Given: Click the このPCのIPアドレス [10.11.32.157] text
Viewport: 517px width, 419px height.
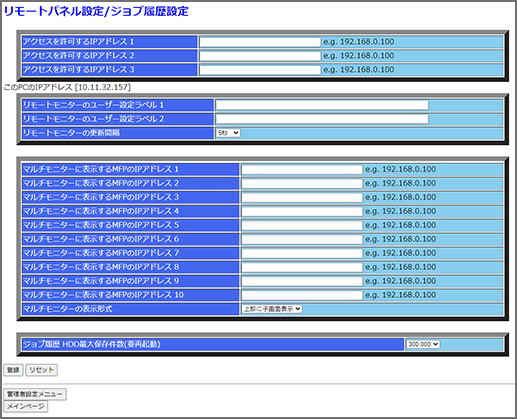Looking at the screenshot, I should (x=67, y=87).
